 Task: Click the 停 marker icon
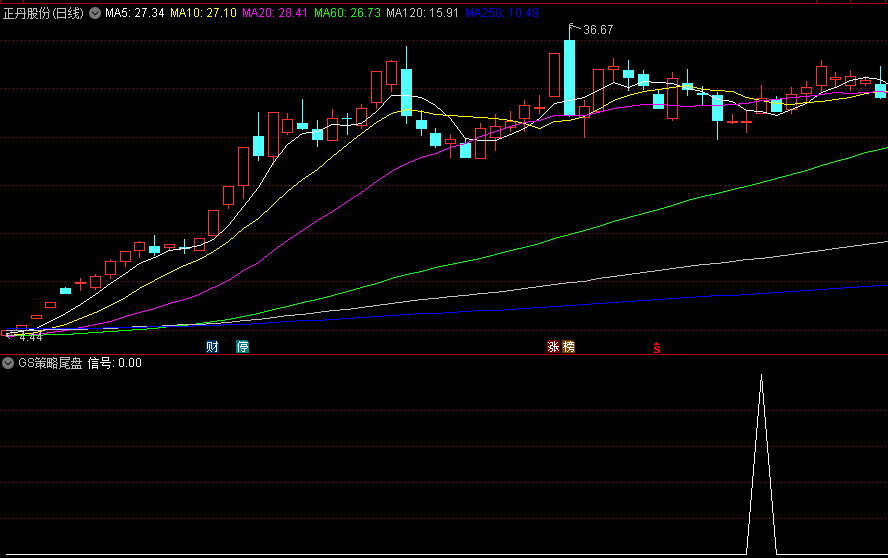pos(242,347)
